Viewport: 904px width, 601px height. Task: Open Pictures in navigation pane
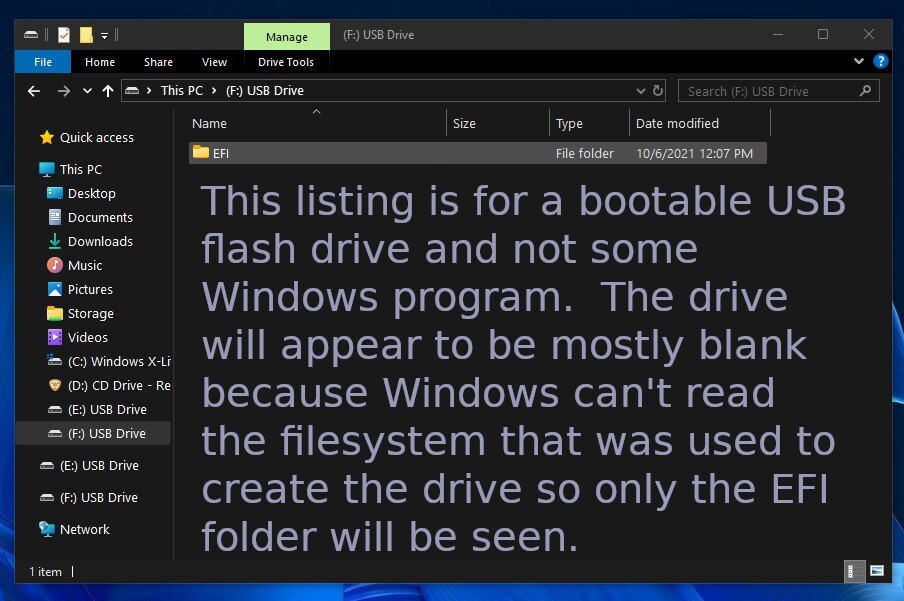90,290
